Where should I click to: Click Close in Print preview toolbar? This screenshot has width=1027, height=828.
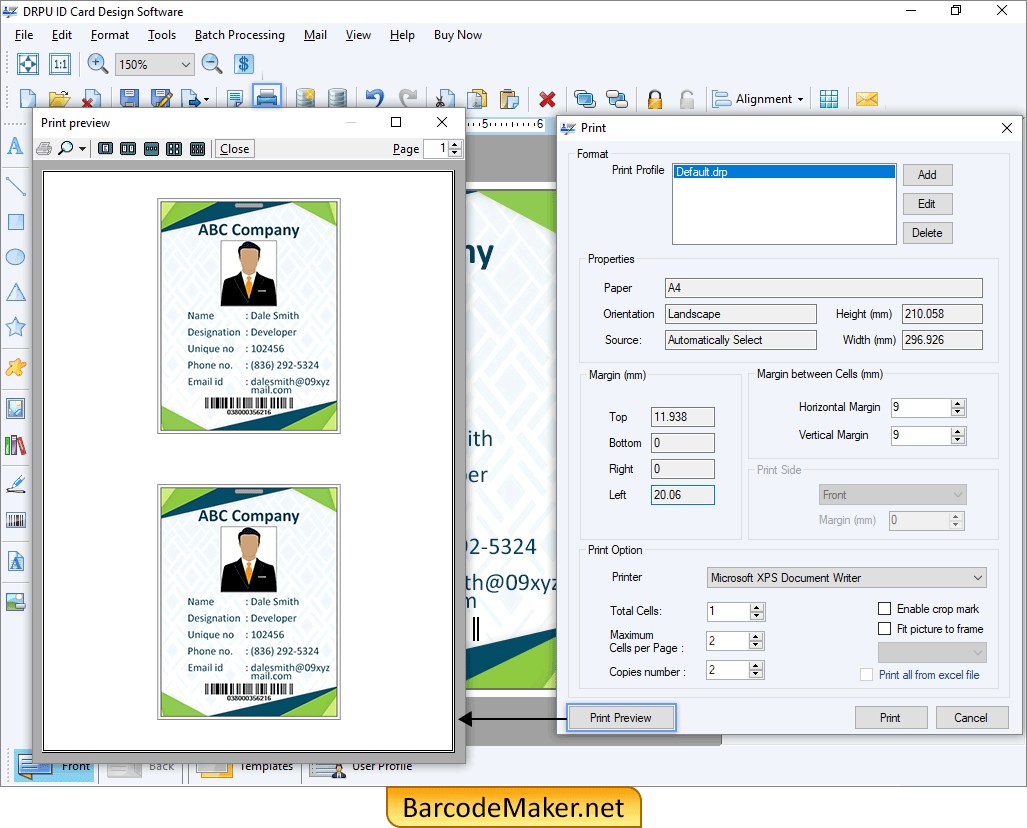[x=234, y=149]
